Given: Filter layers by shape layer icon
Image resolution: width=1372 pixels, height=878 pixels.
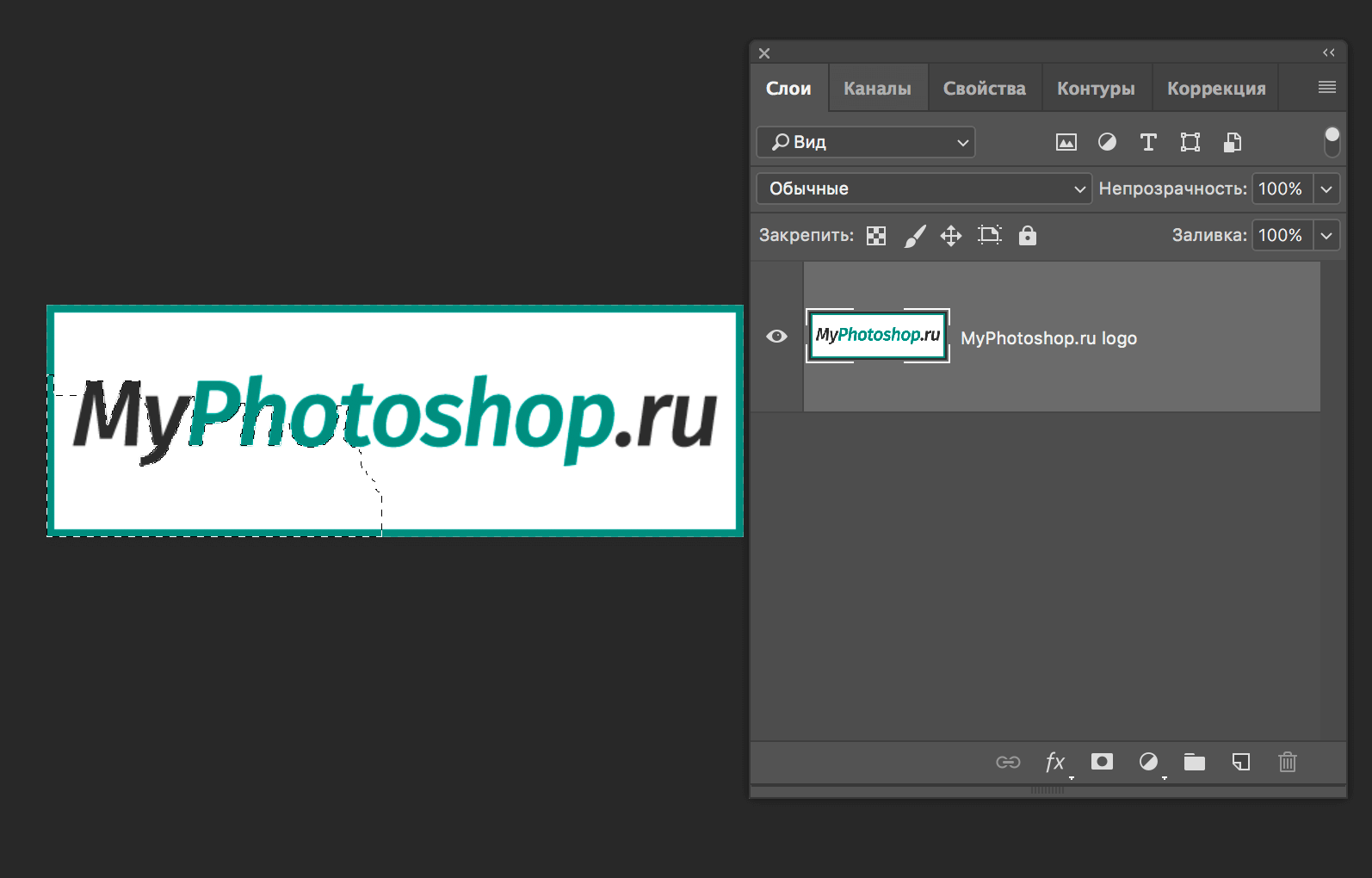Looking at the screenshot, I should [x=1190, y=142].
